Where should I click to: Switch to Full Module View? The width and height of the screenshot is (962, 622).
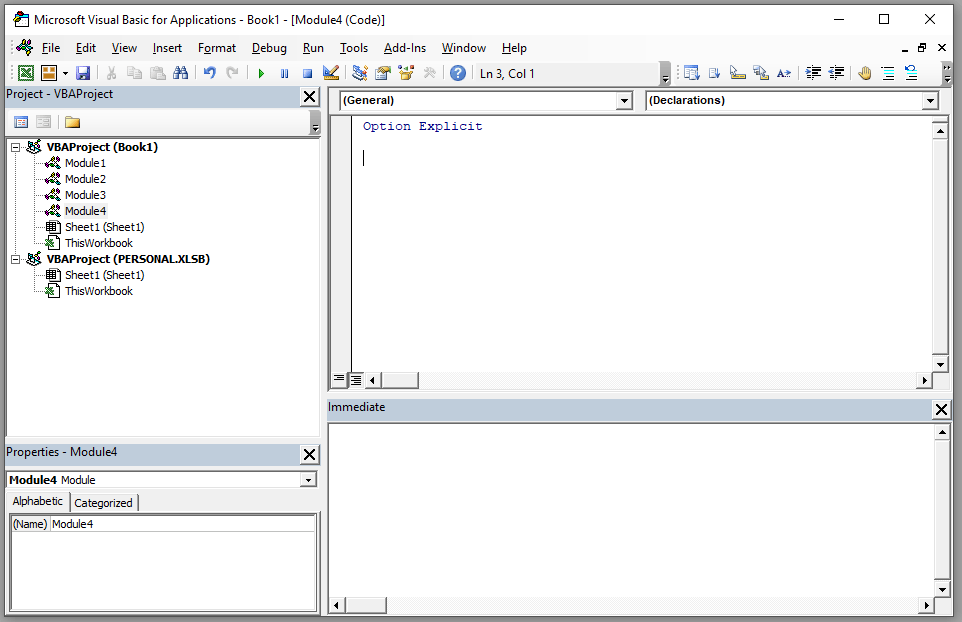(355, 379)
